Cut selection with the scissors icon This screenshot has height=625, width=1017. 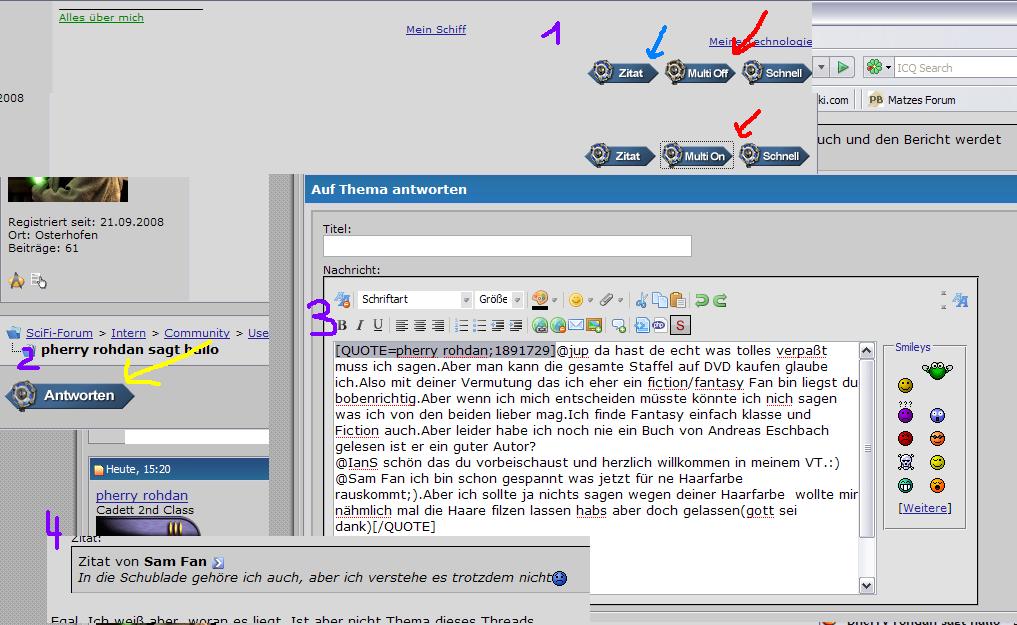643,300
